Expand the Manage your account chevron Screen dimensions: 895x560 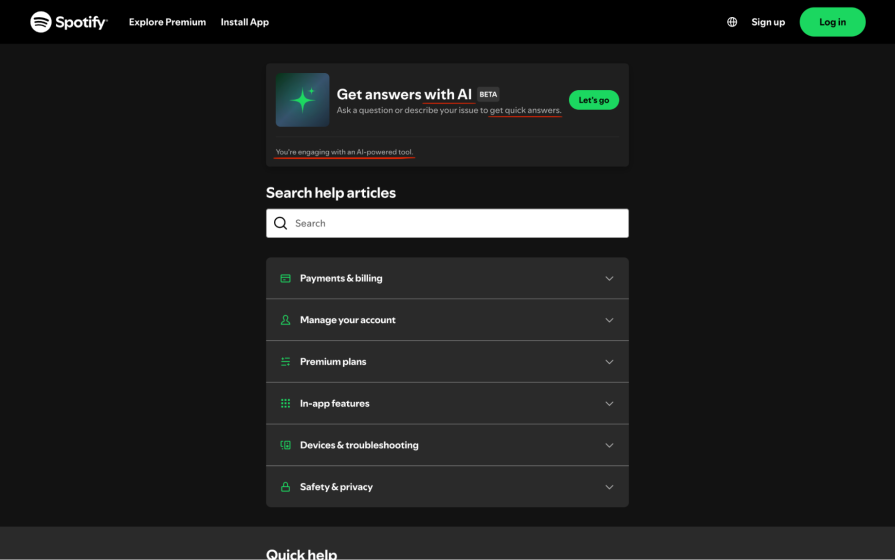pyautogui.click(x=609, y=320)
